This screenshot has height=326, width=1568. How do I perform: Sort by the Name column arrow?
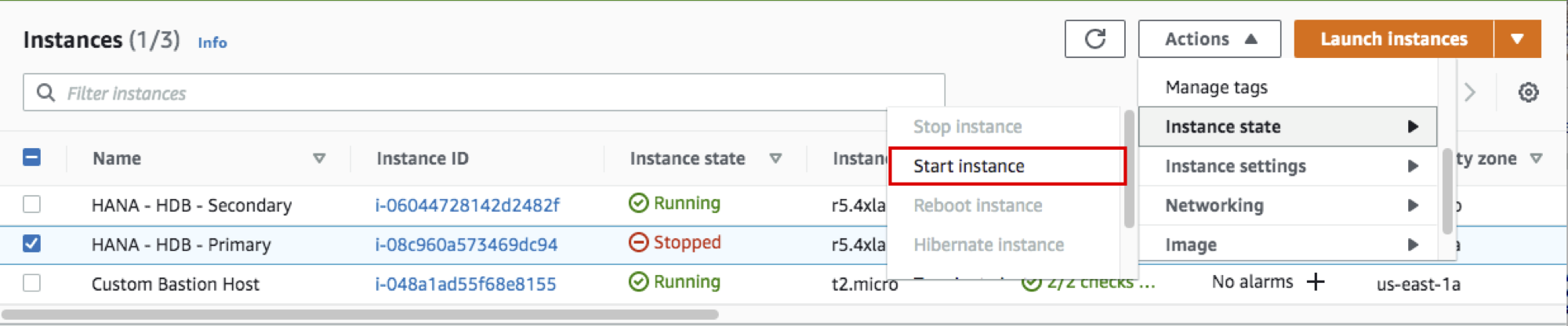pos(319,158)
